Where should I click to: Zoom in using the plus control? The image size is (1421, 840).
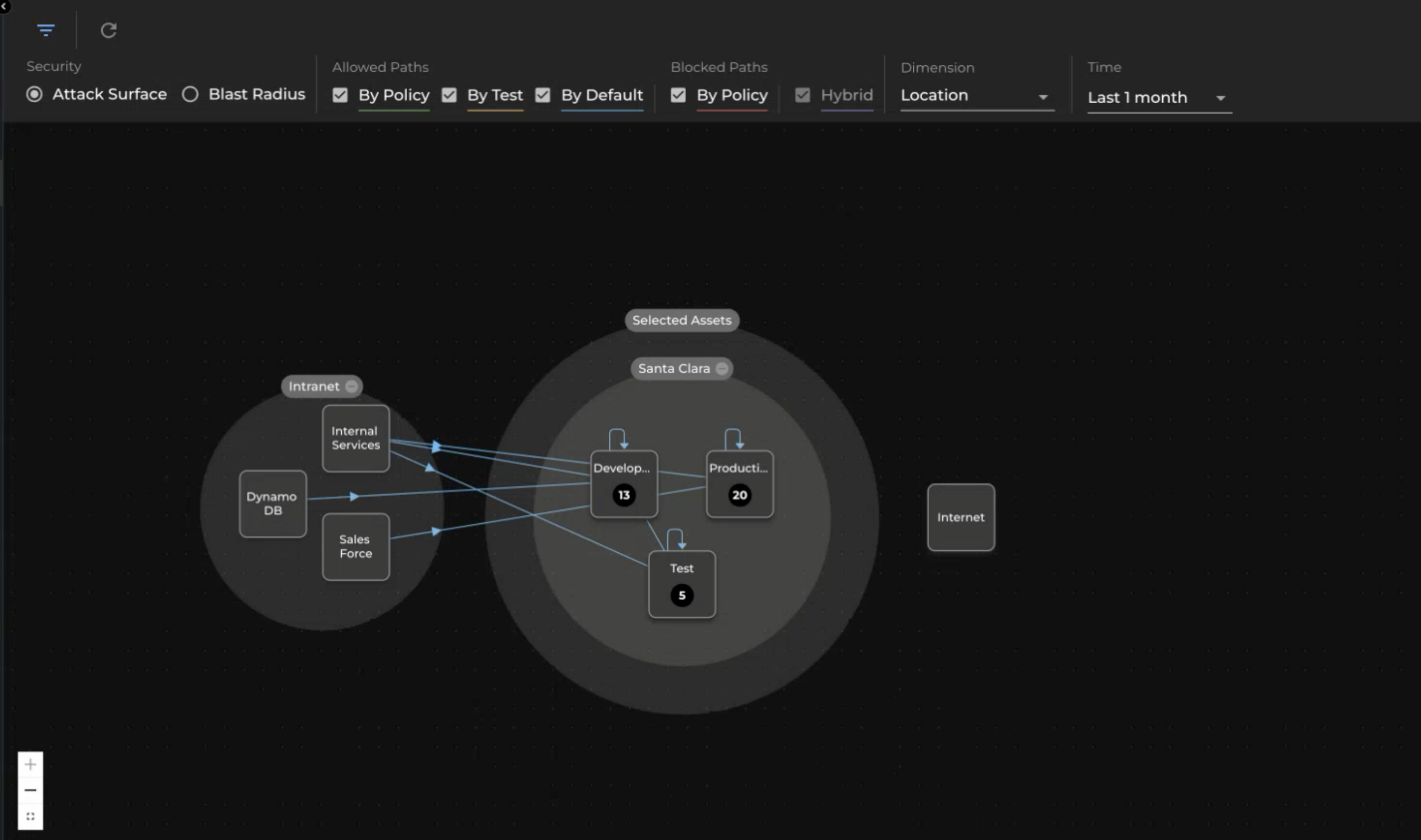point(30,764)
